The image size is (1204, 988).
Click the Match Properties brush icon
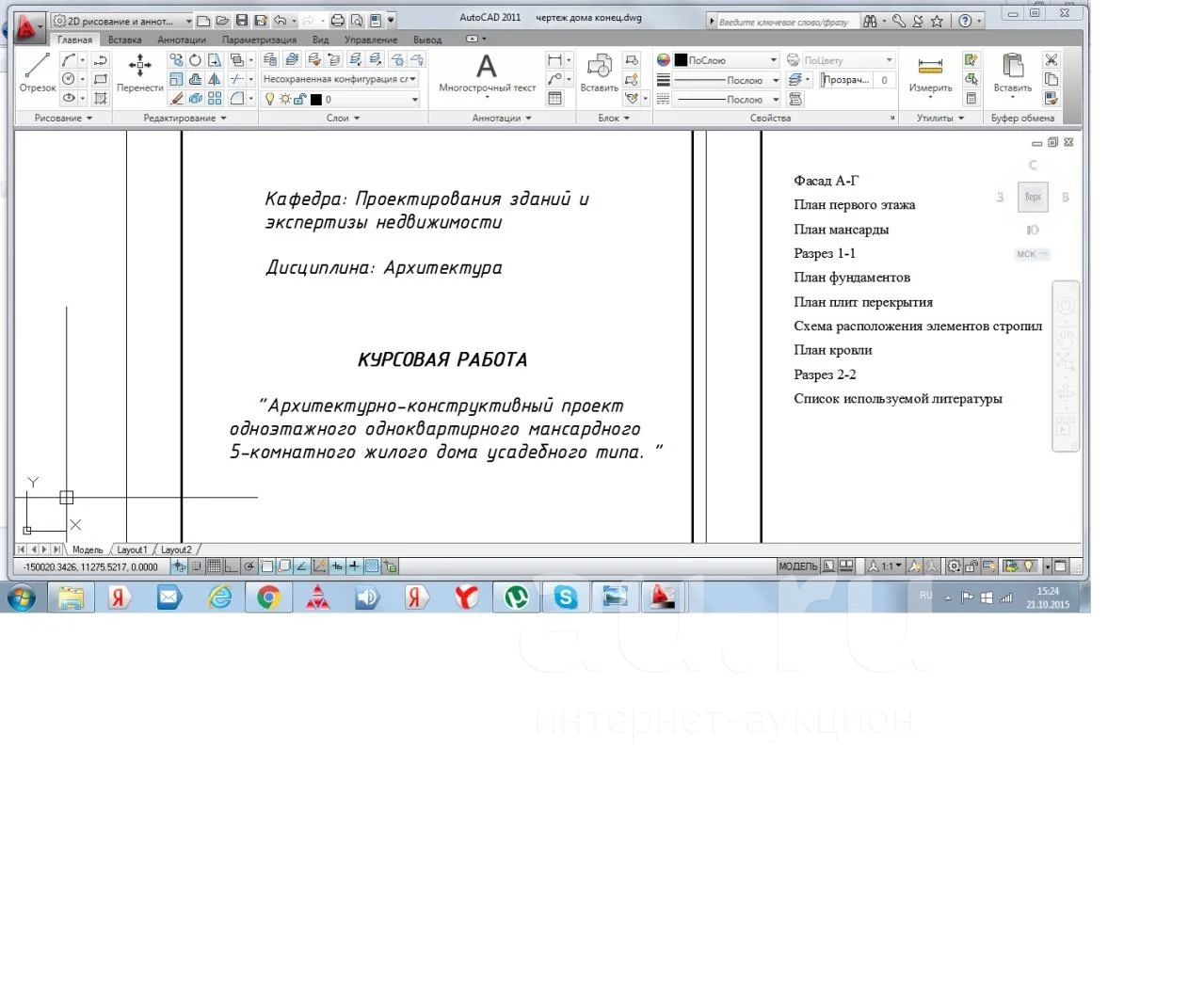(1051, 98)
